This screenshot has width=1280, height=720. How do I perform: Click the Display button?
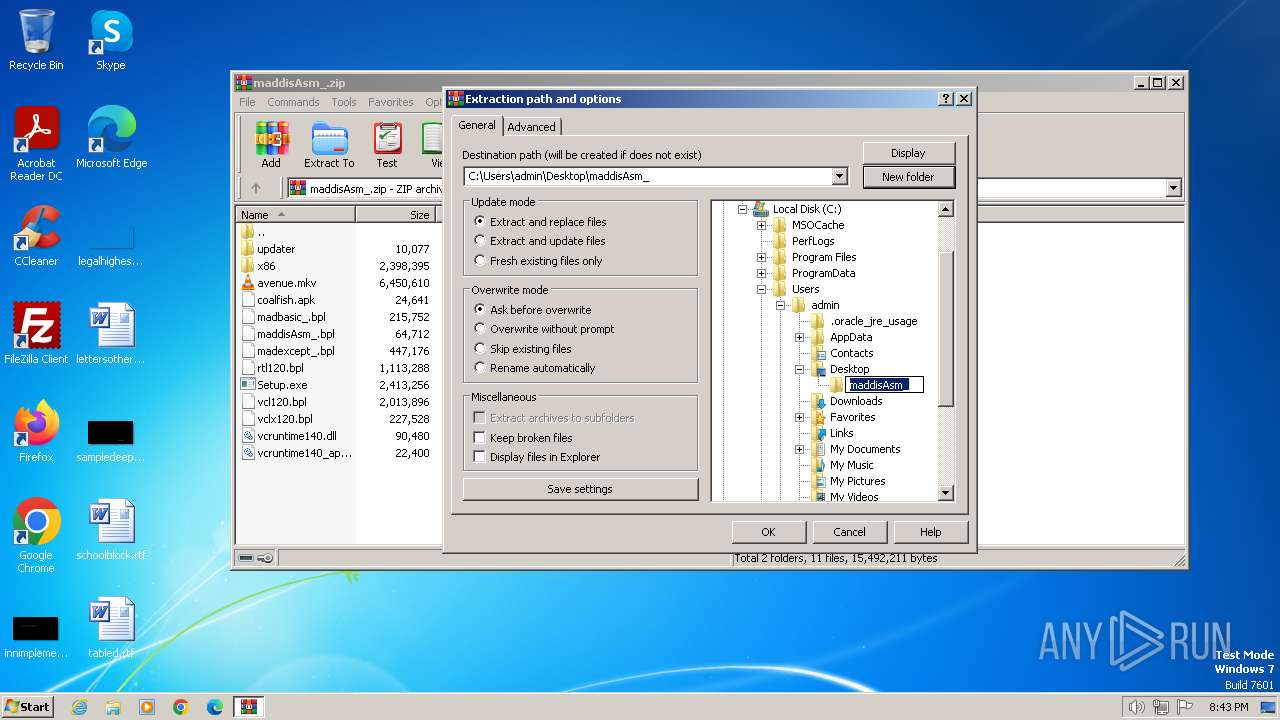coord(908,153)
